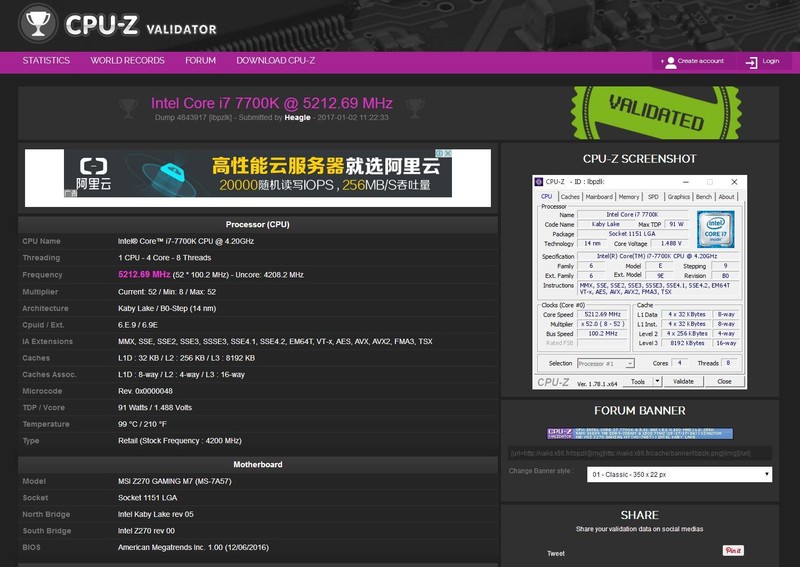800x567 pixels.
Task: Click the Tweet share link
Action: tap(556, 553)
